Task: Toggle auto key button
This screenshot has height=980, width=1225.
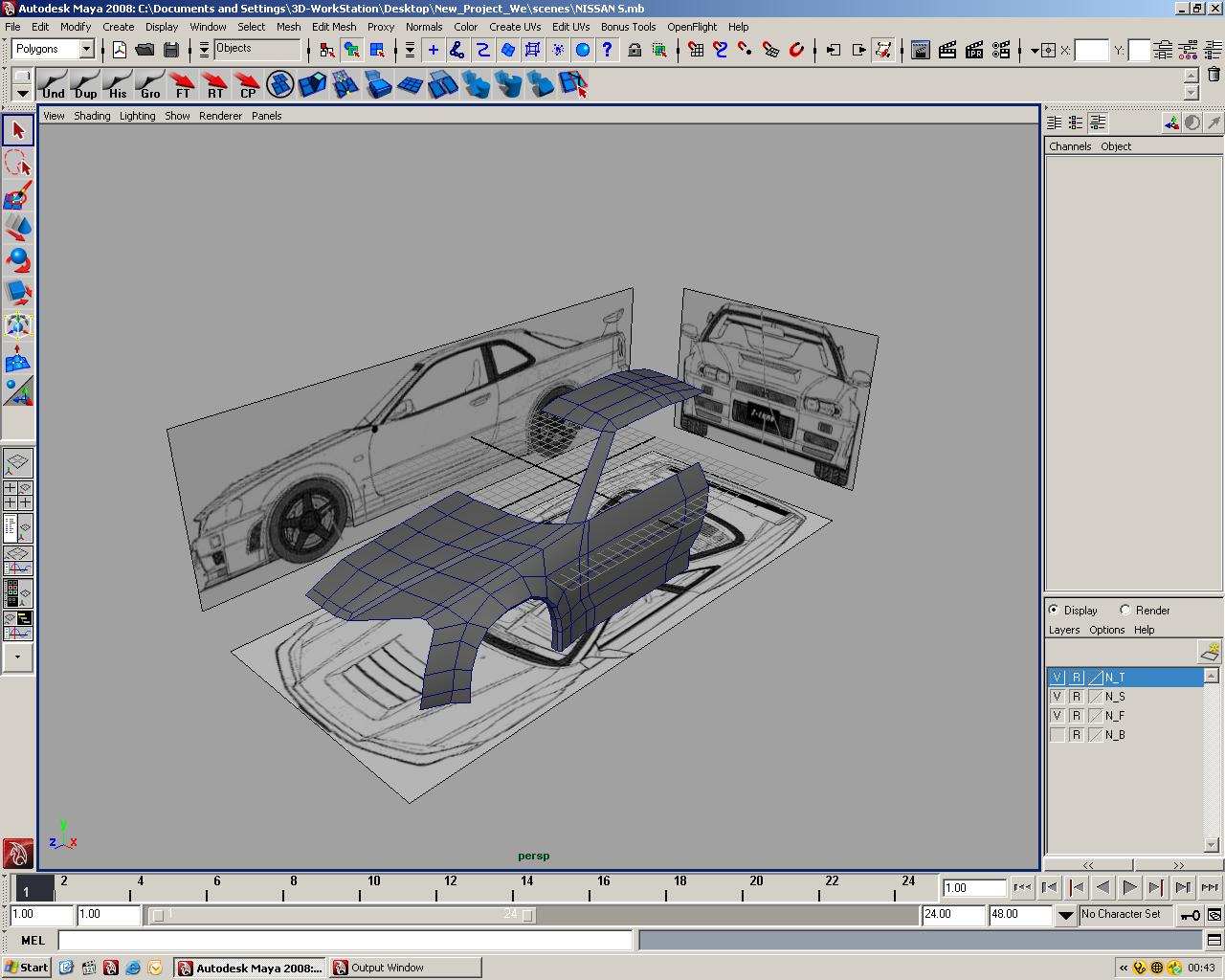Action: pos(1190,915)
